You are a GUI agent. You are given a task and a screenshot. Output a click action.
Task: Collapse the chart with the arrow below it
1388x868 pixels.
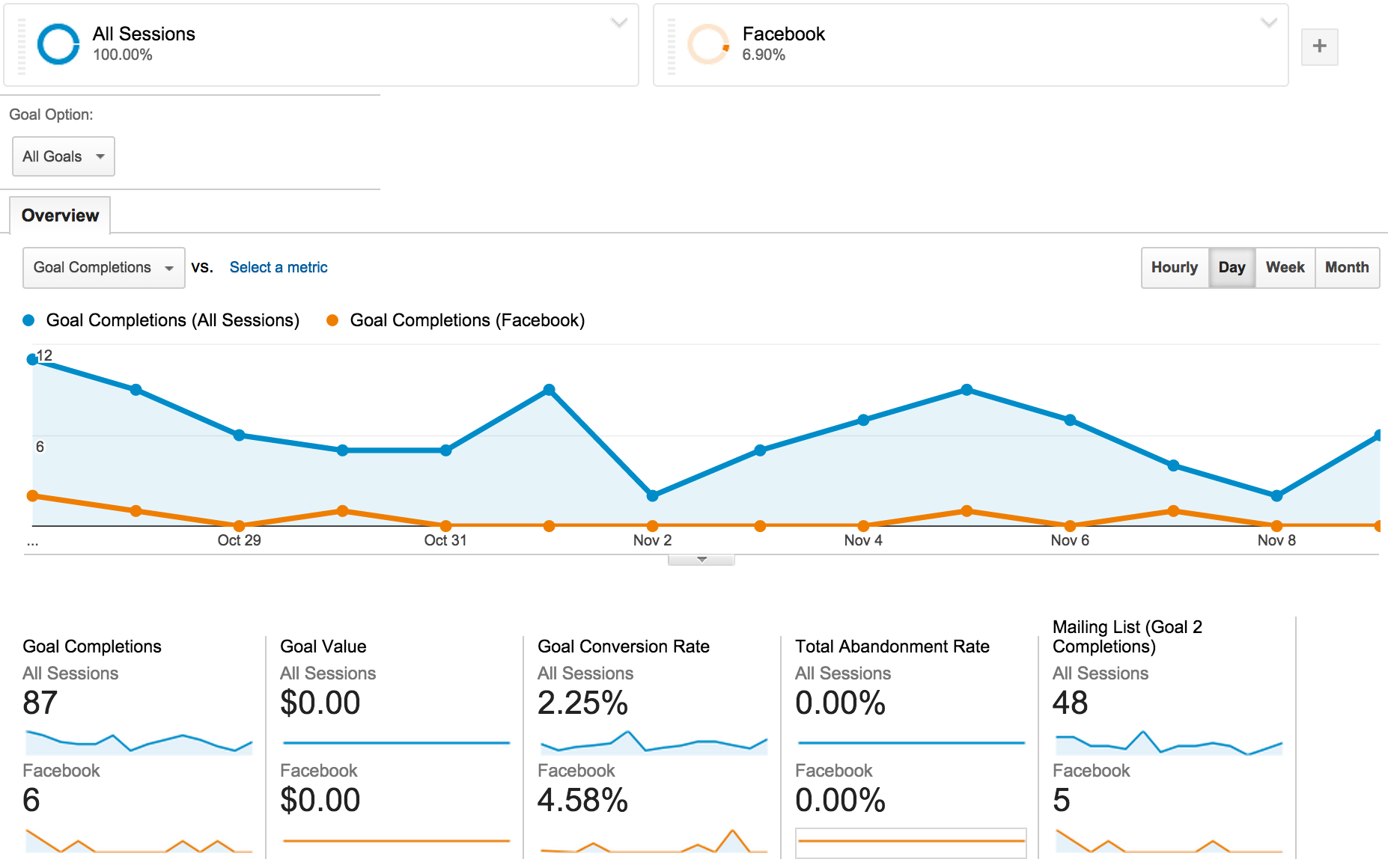point(701,558)
